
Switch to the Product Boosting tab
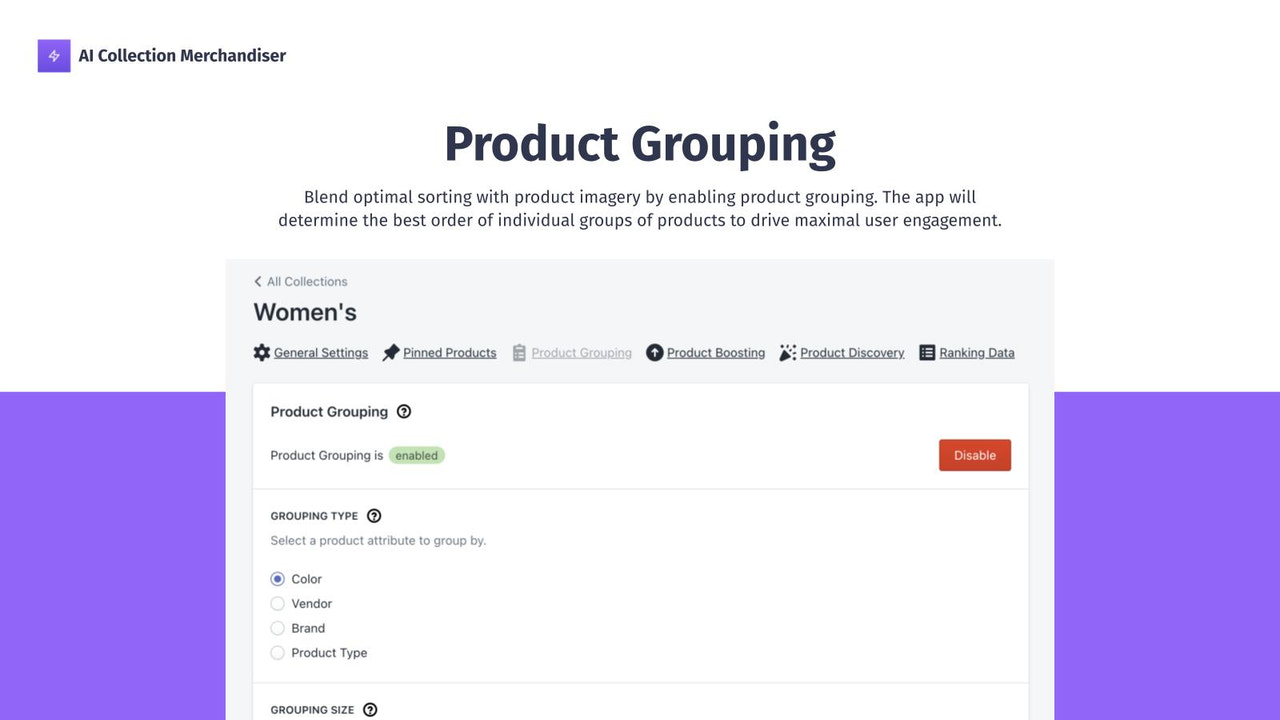(x=715, y=352)
